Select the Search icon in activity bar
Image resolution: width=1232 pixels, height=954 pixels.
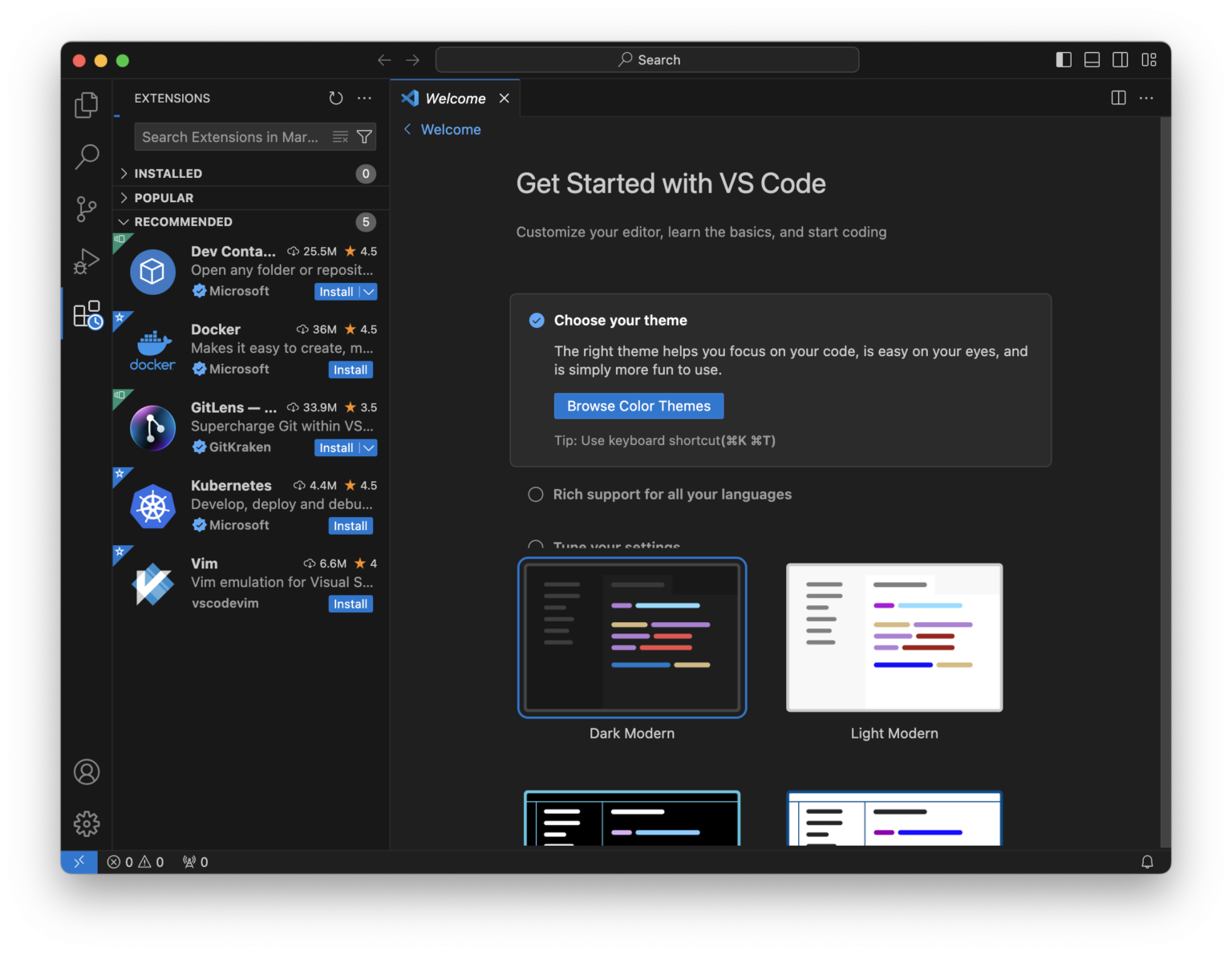coord(86,157)
